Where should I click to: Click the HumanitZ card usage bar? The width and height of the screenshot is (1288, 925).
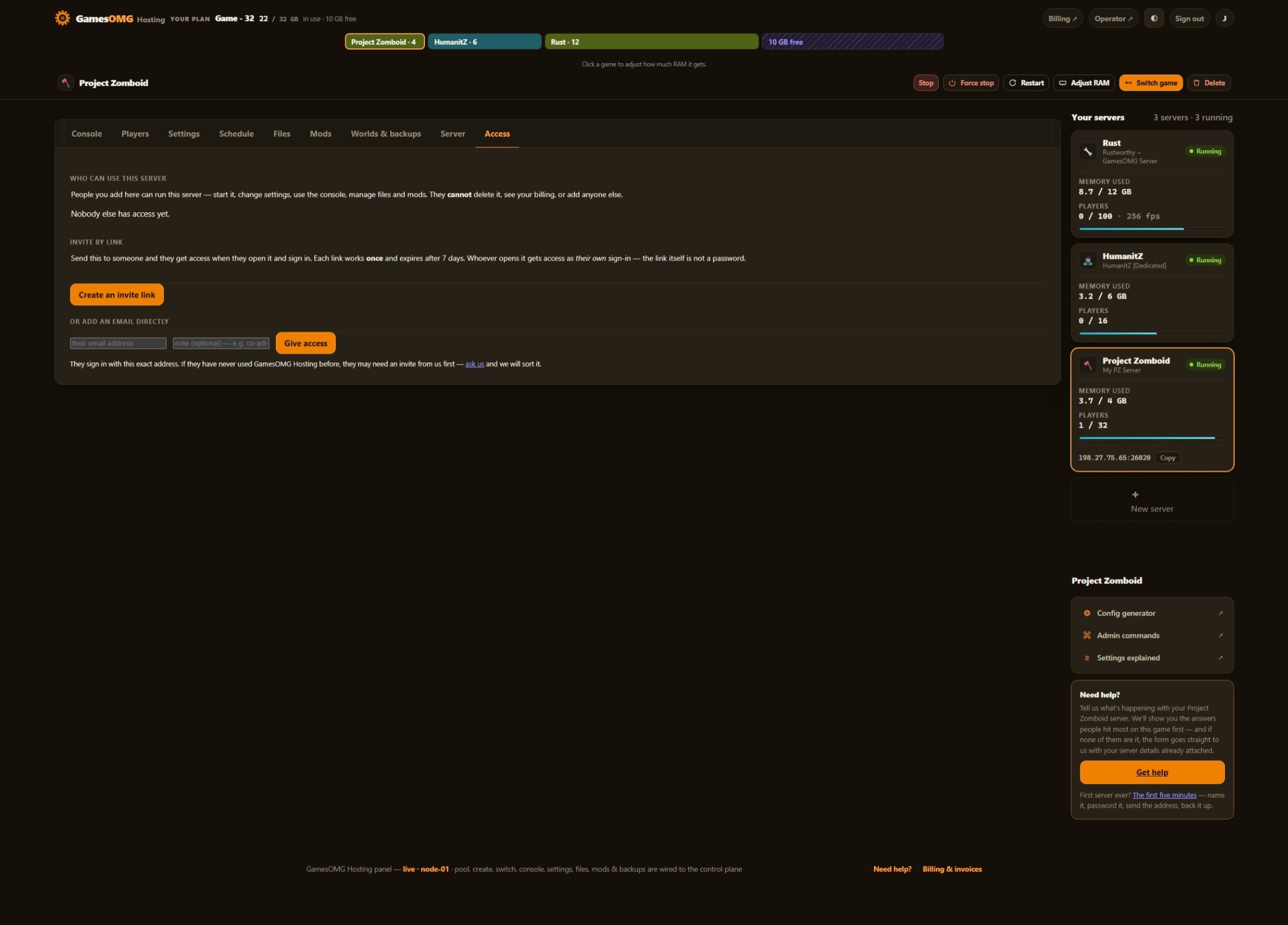point(1152,333)
